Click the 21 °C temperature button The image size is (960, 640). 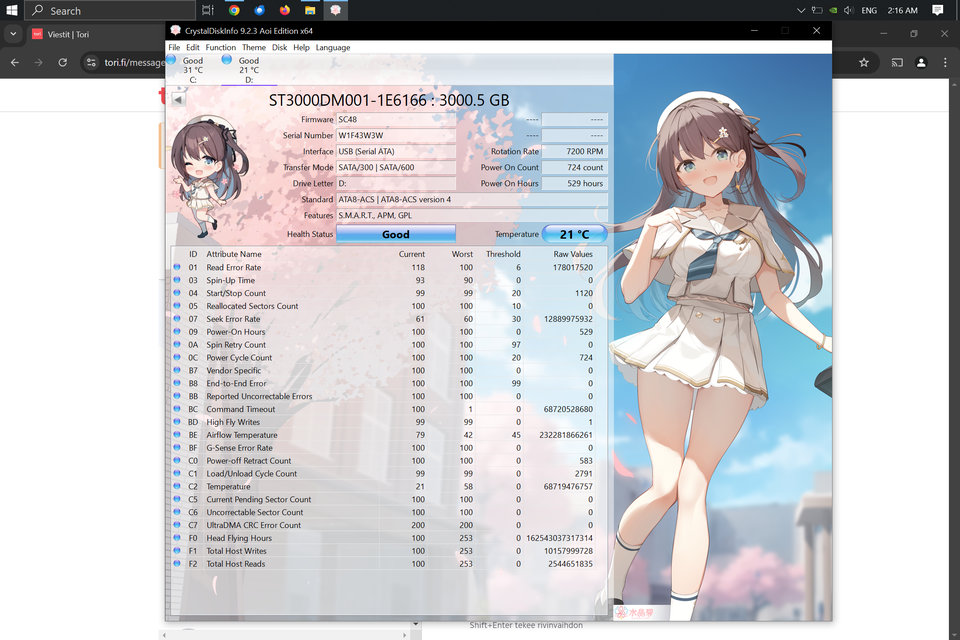coord(574,234)
